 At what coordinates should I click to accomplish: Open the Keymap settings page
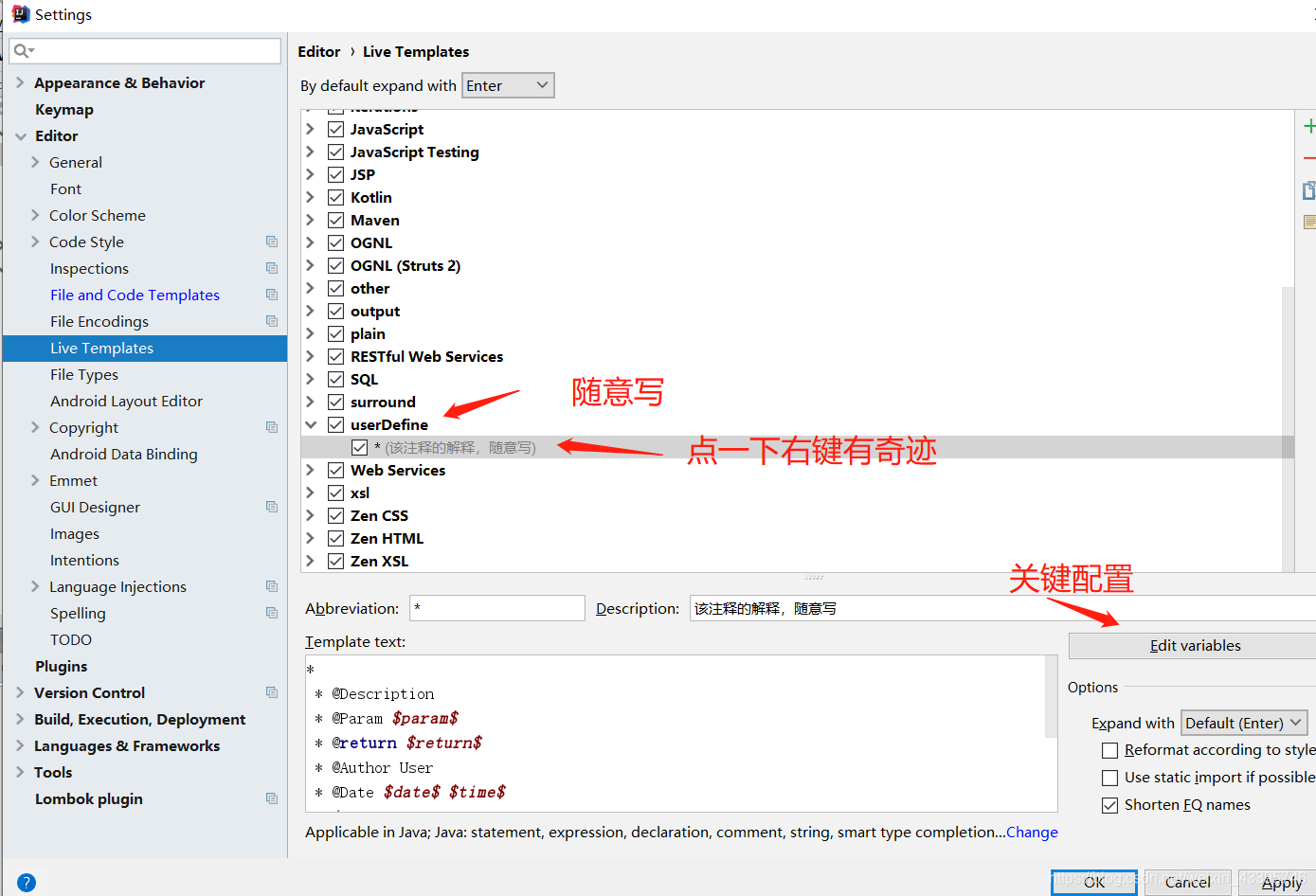[x=64, y=109]
